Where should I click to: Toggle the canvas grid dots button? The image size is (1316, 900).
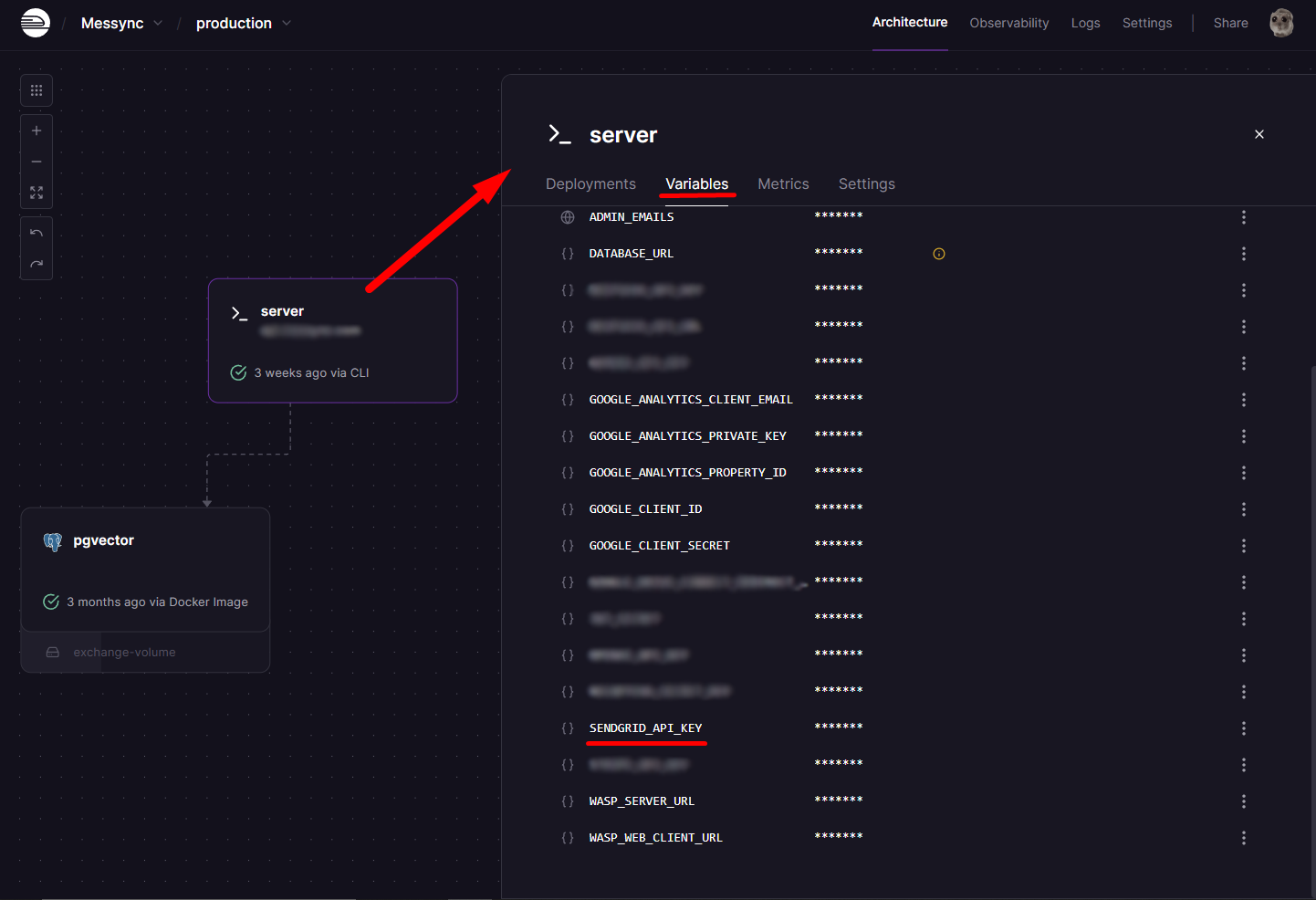(37, 90)
